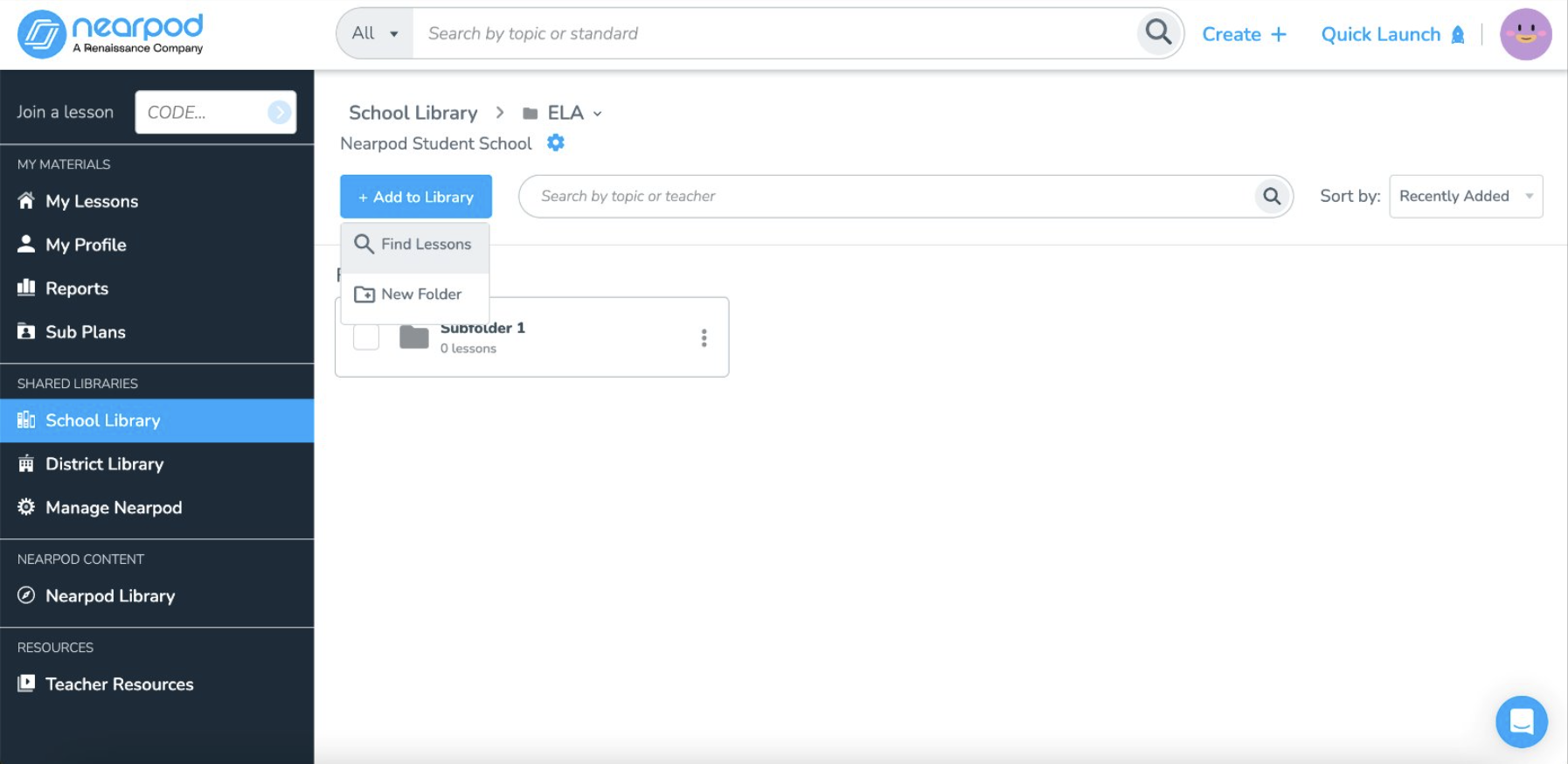Click 'Nearpod Student School' text
The image size is (1568, 764).
coord(435,143)
